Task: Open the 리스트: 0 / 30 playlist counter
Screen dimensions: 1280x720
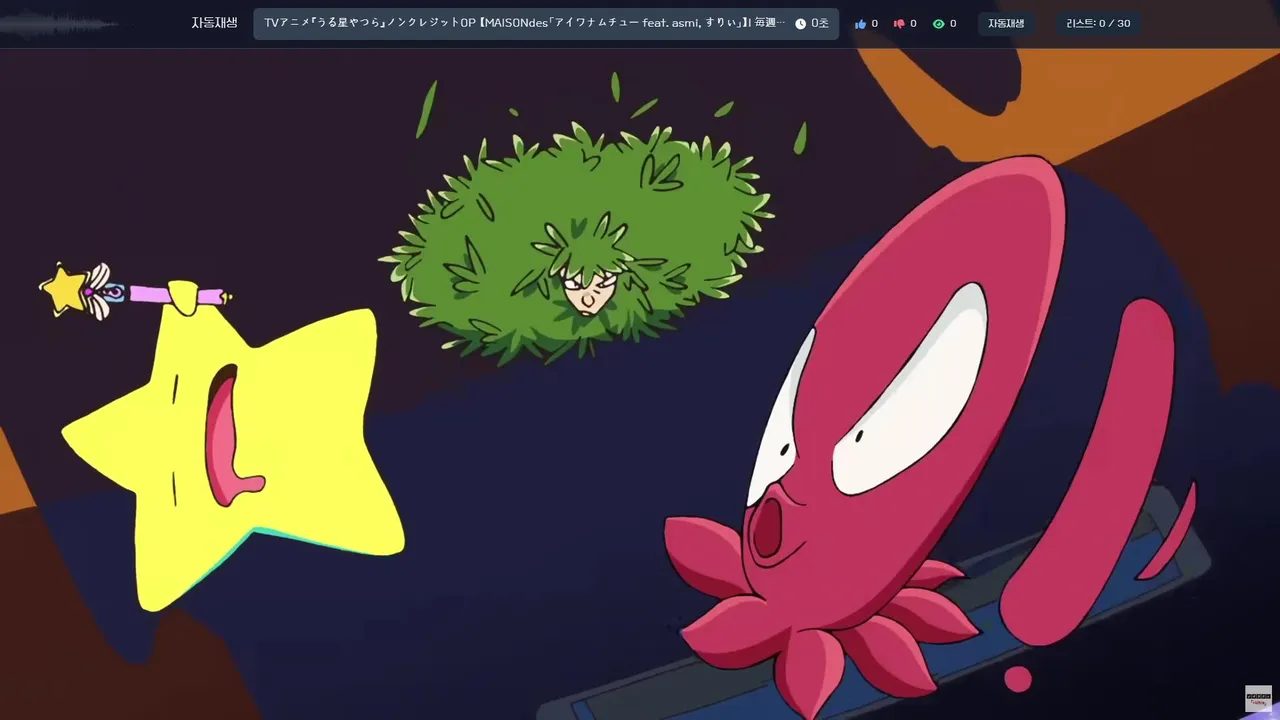Action: click(1098, 23)
